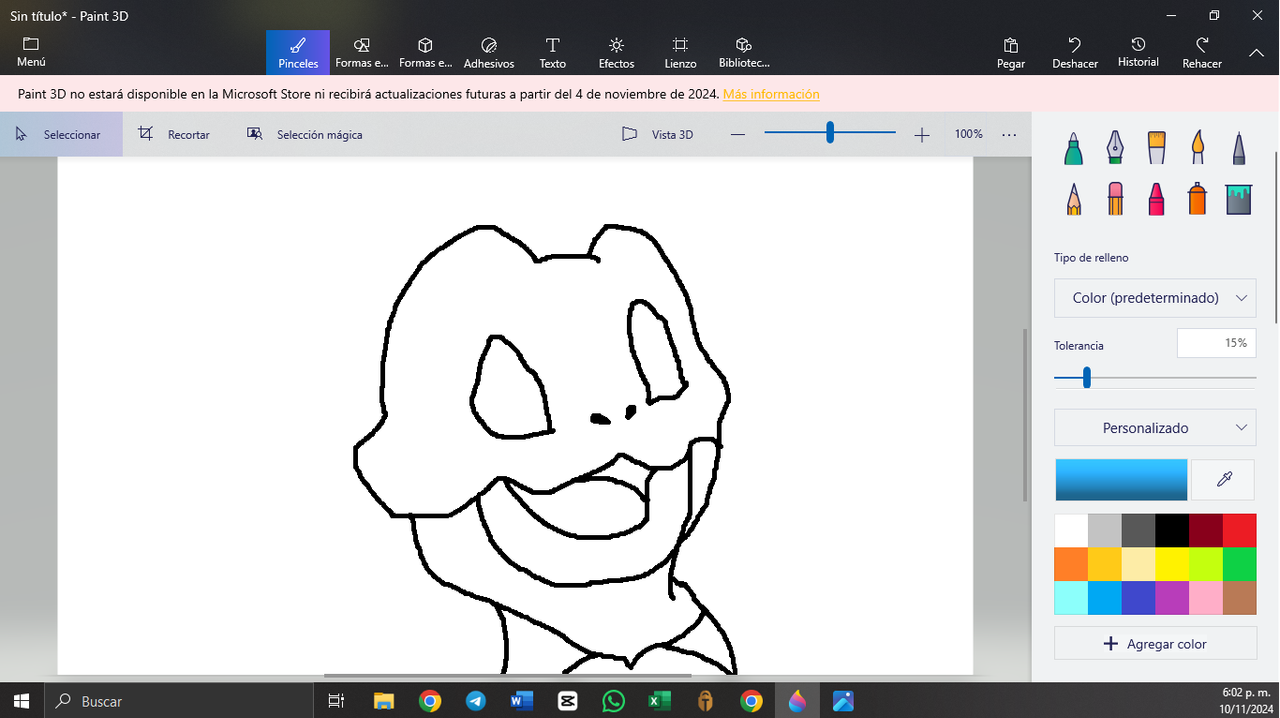Choose the orange color swatch
This screenshot has height=718, width=1280.
1071,564
